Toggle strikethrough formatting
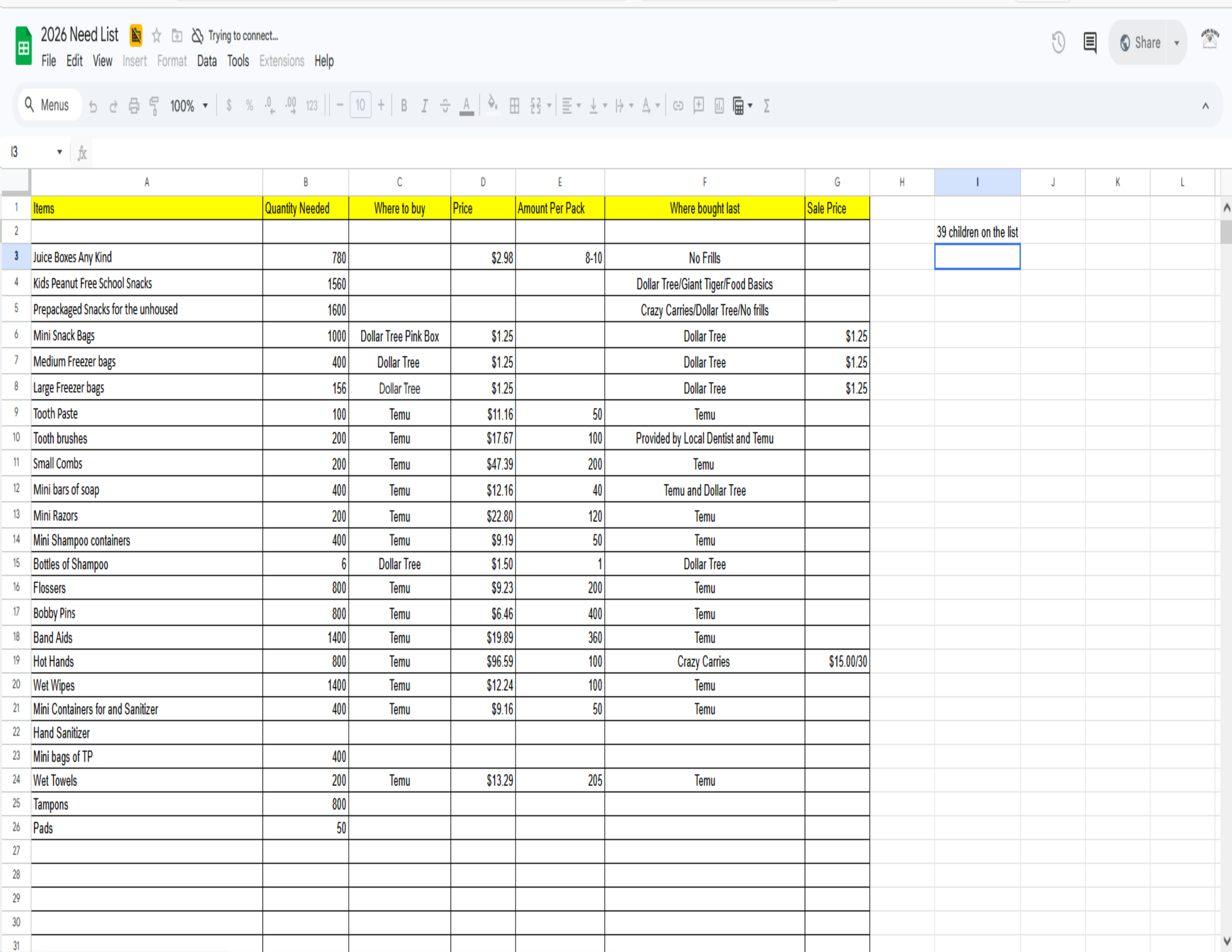 [x=445, y=105]
